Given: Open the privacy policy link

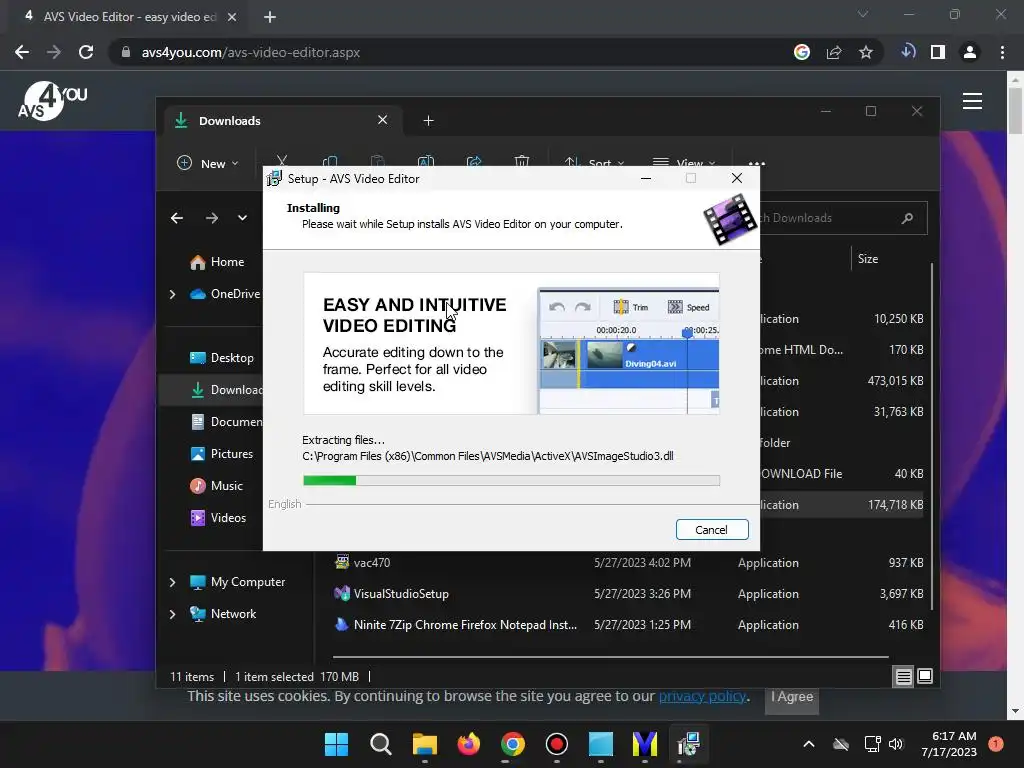Looking at the screenshot, I should [x=702, y=696].
